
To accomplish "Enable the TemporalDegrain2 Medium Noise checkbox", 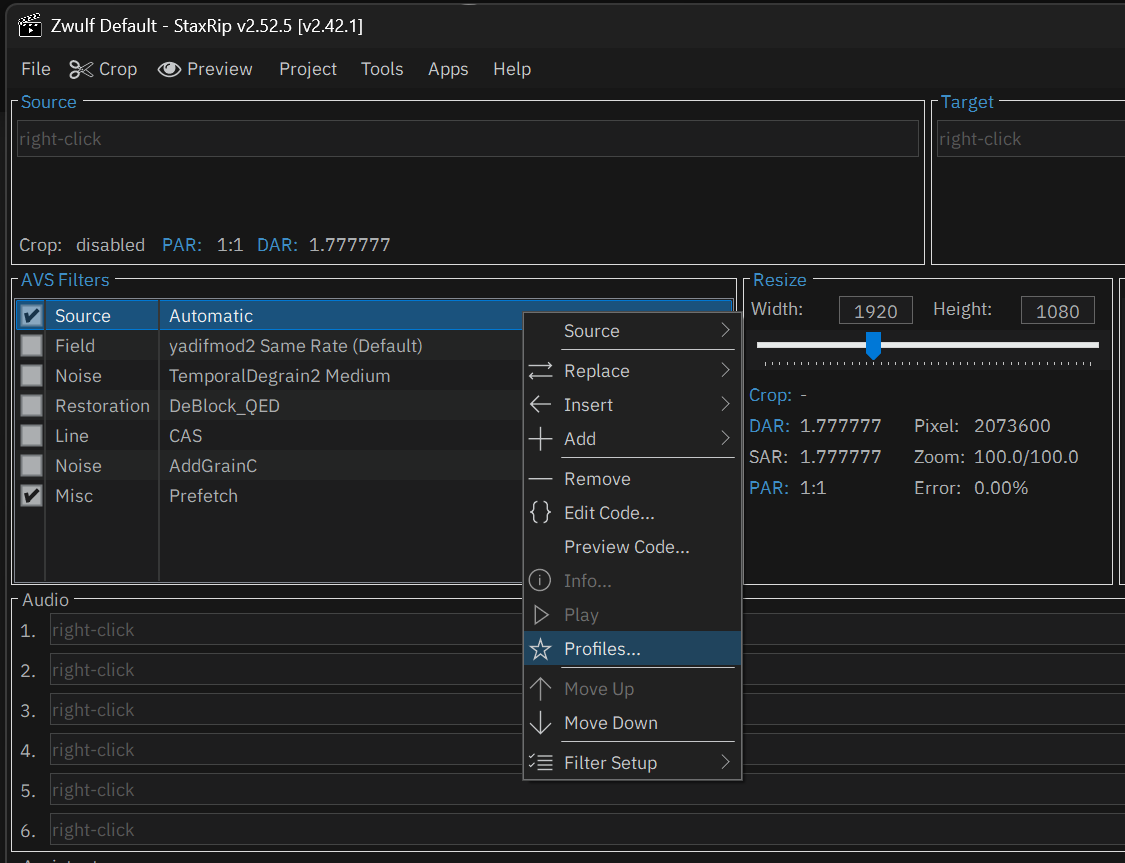I will pos(31,375).
